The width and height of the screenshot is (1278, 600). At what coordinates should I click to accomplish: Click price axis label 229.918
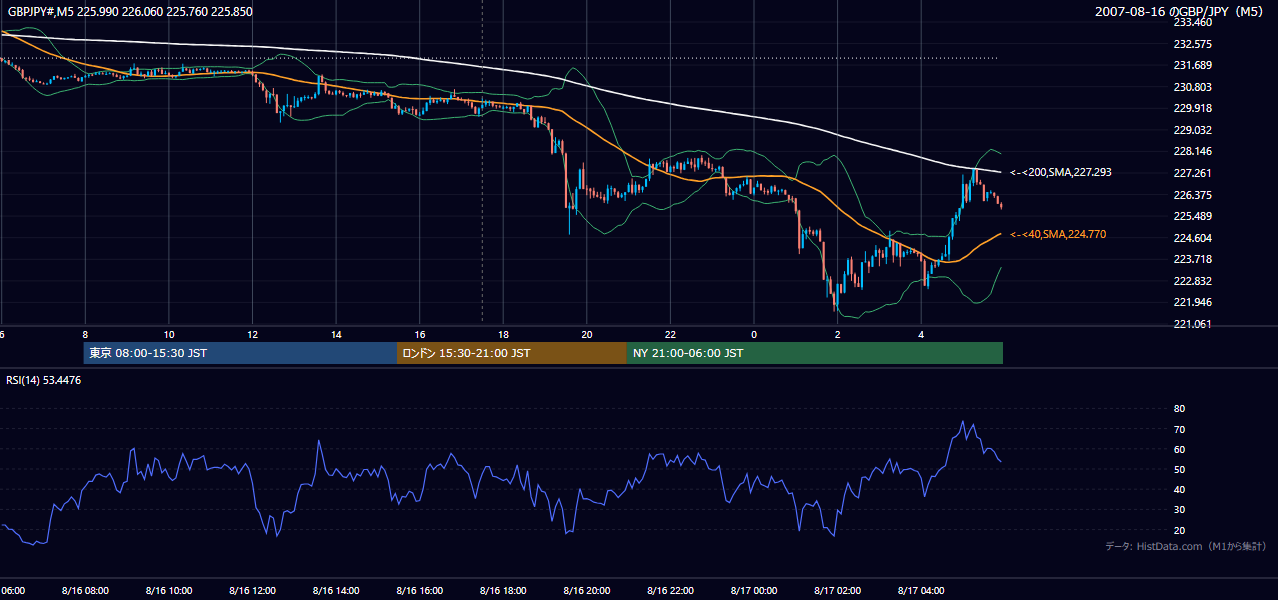(1193, 109)
